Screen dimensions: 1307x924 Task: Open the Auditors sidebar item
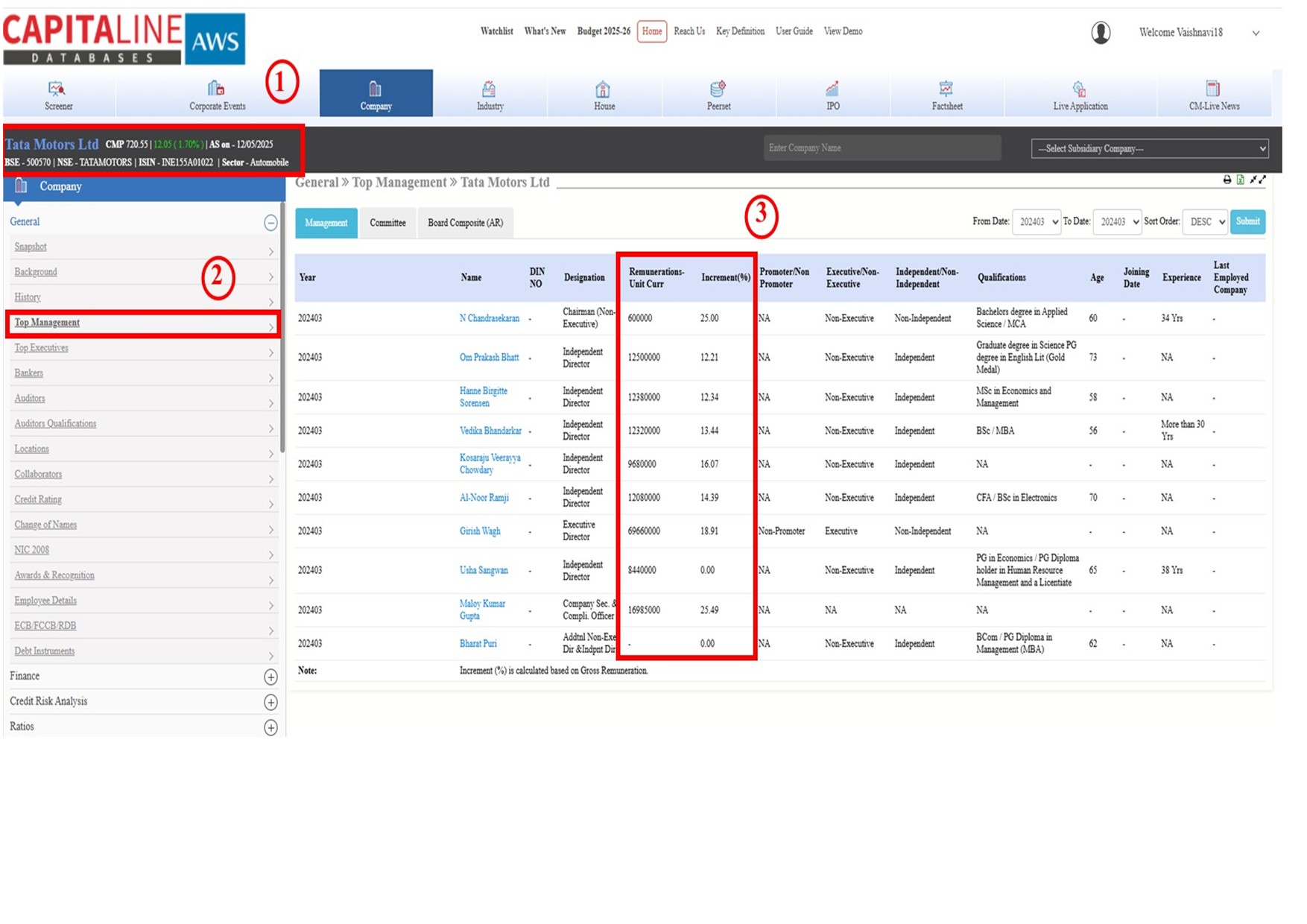30,399
